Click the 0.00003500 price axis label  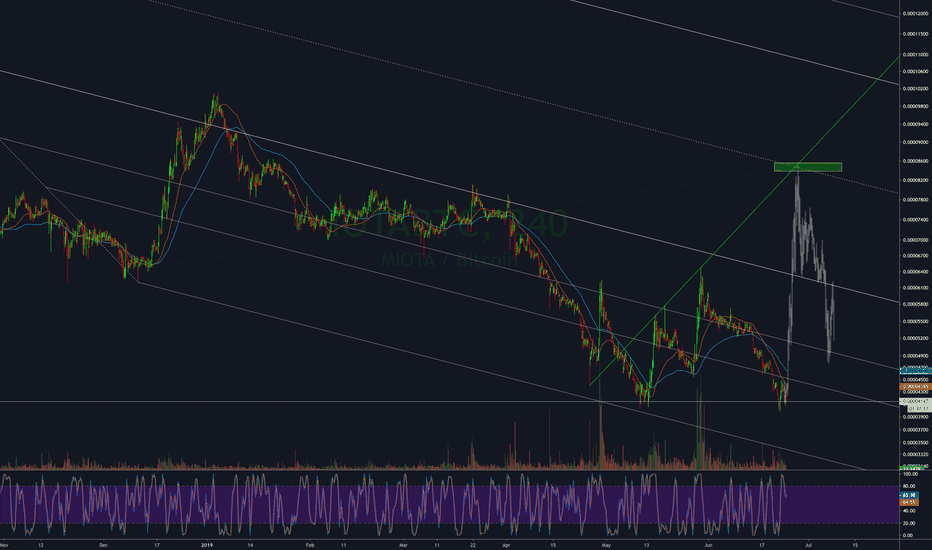tap(917, 443)
